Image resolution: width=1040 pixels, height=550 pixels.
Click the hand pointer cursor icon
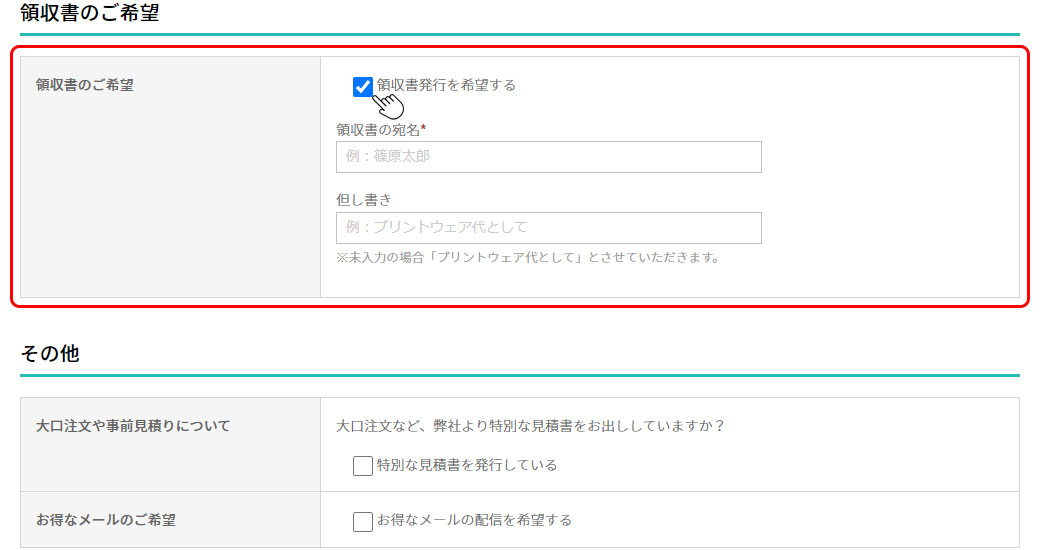pyautogui.click(x=388, y=103)
